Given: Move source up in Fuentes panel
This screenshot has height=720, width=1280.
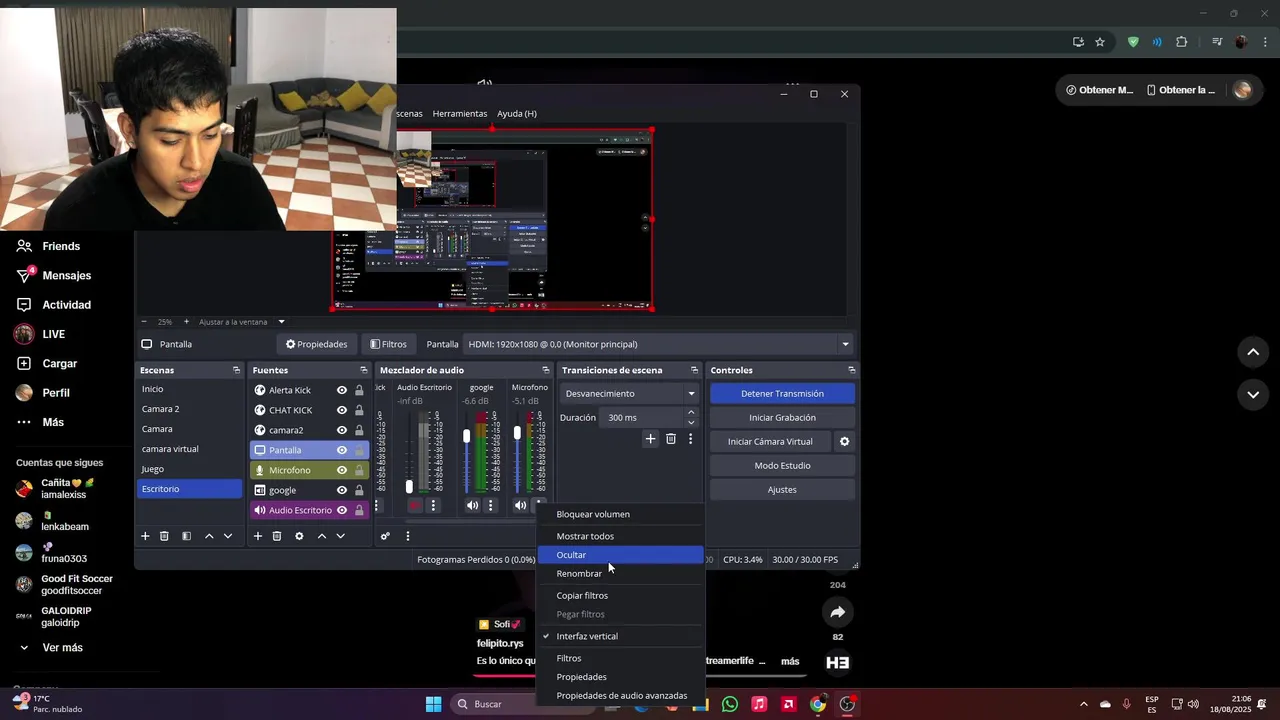Looking at the screenshot, I should pyautogui.click(x=322, y=536).
